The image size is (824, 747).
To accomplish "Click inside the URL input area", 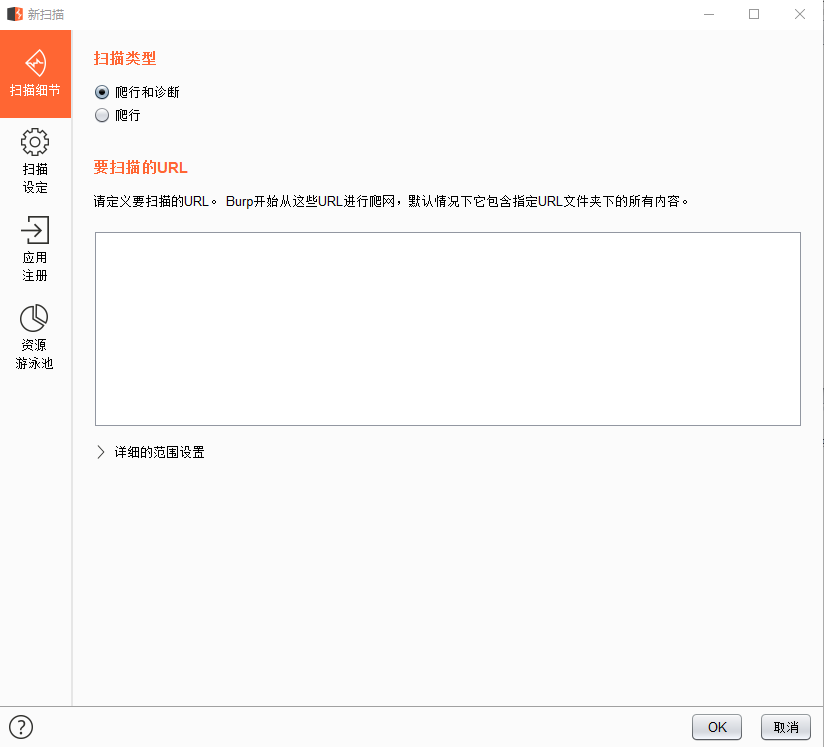I will 447,328.
